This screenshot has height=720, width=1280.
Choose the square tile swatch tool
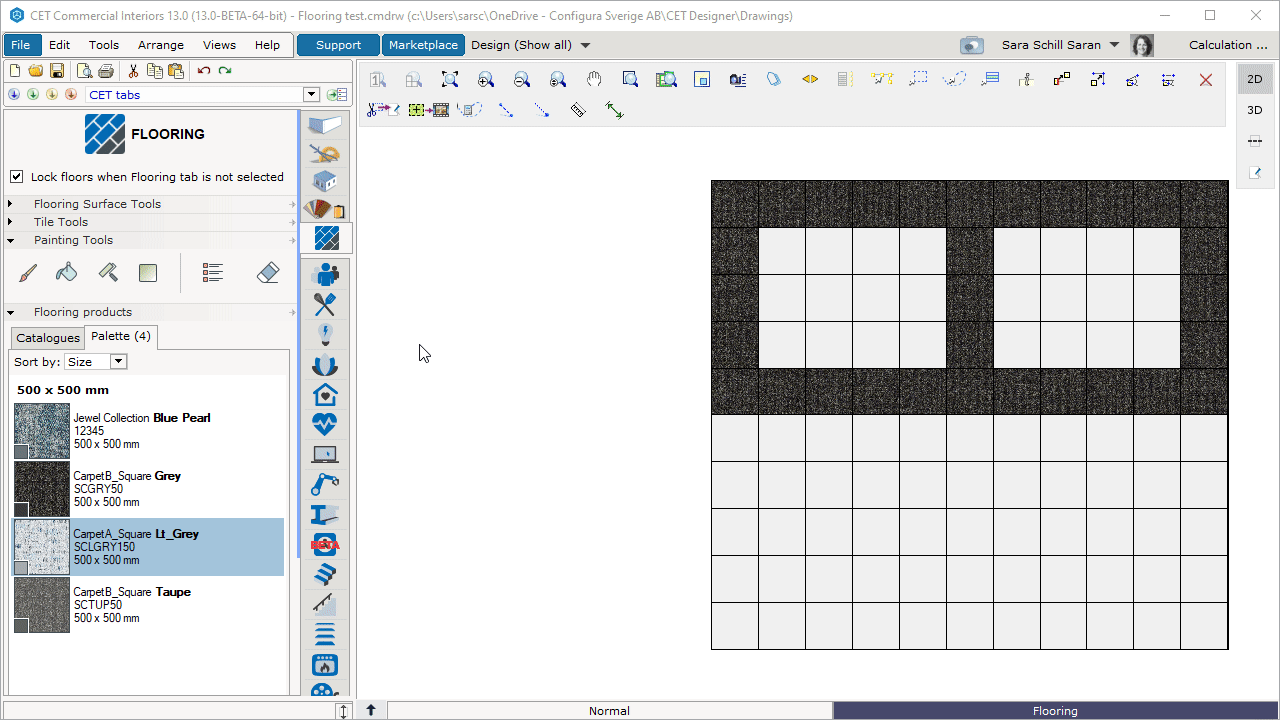coord(148,272)
